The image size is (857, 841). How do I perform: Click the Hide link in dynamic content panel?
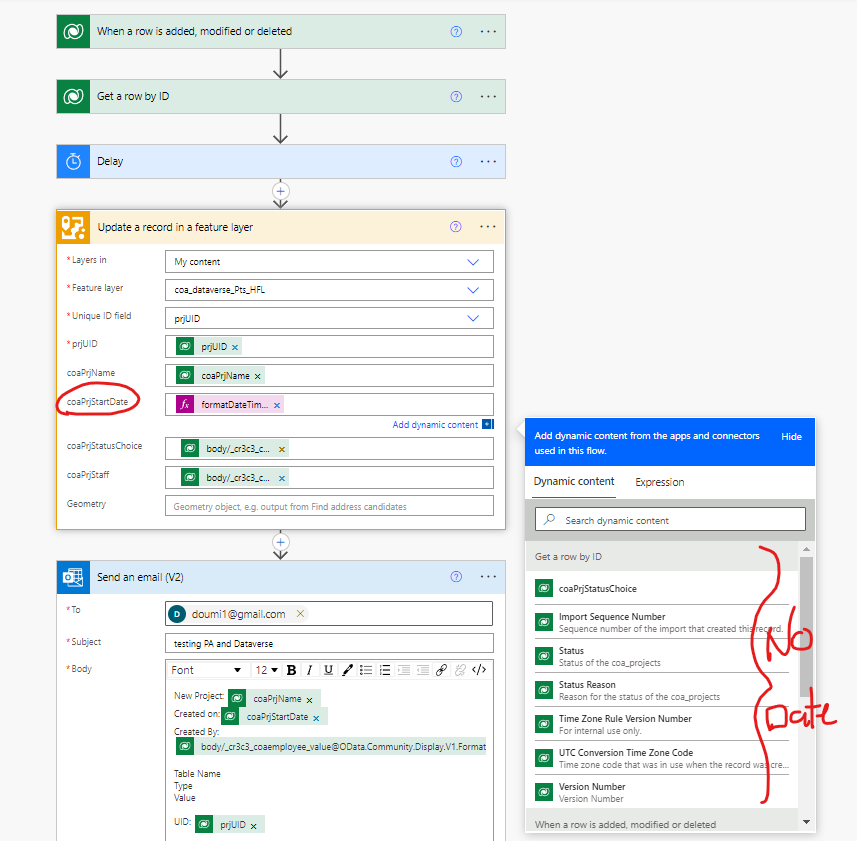pos(791,436)
